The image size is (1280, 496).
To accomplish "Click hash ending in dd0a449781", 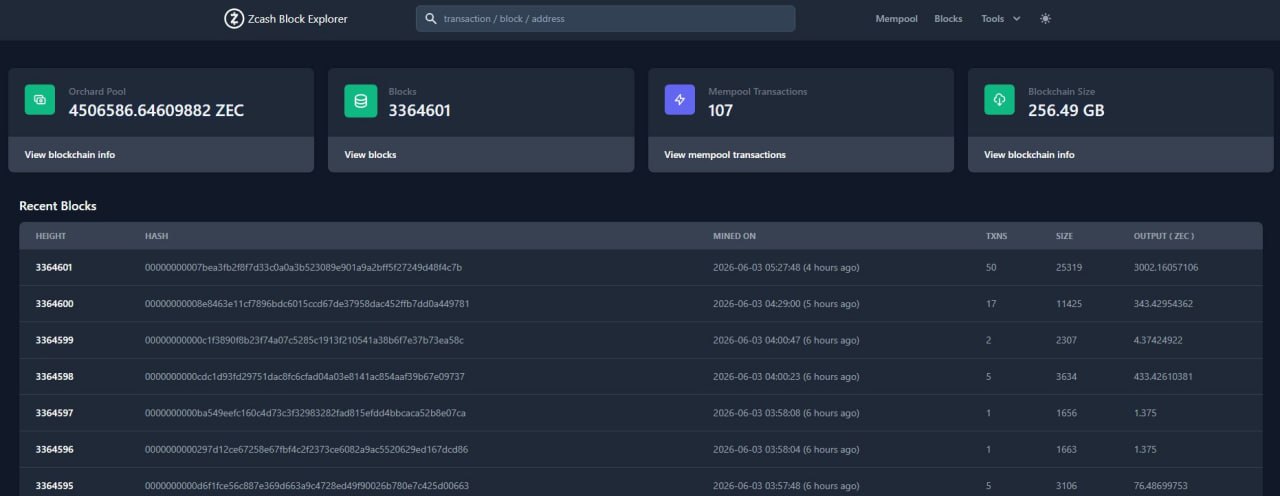I will (307, 303).
